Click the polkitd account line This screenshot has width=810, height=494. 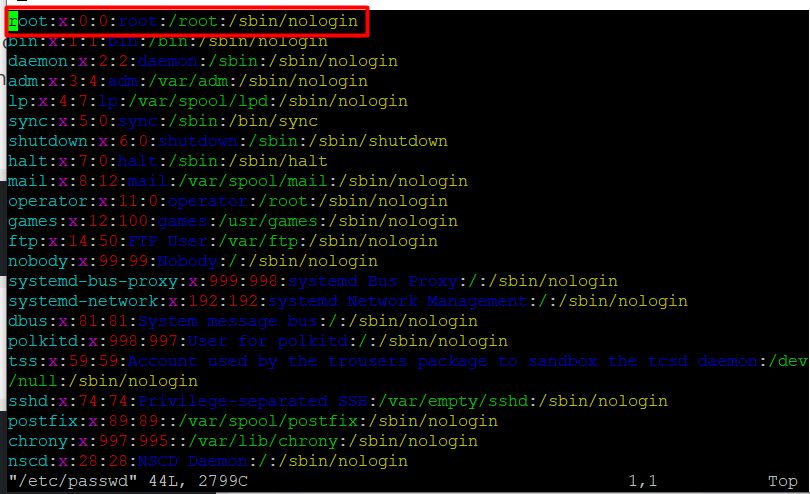coord(258,341)
